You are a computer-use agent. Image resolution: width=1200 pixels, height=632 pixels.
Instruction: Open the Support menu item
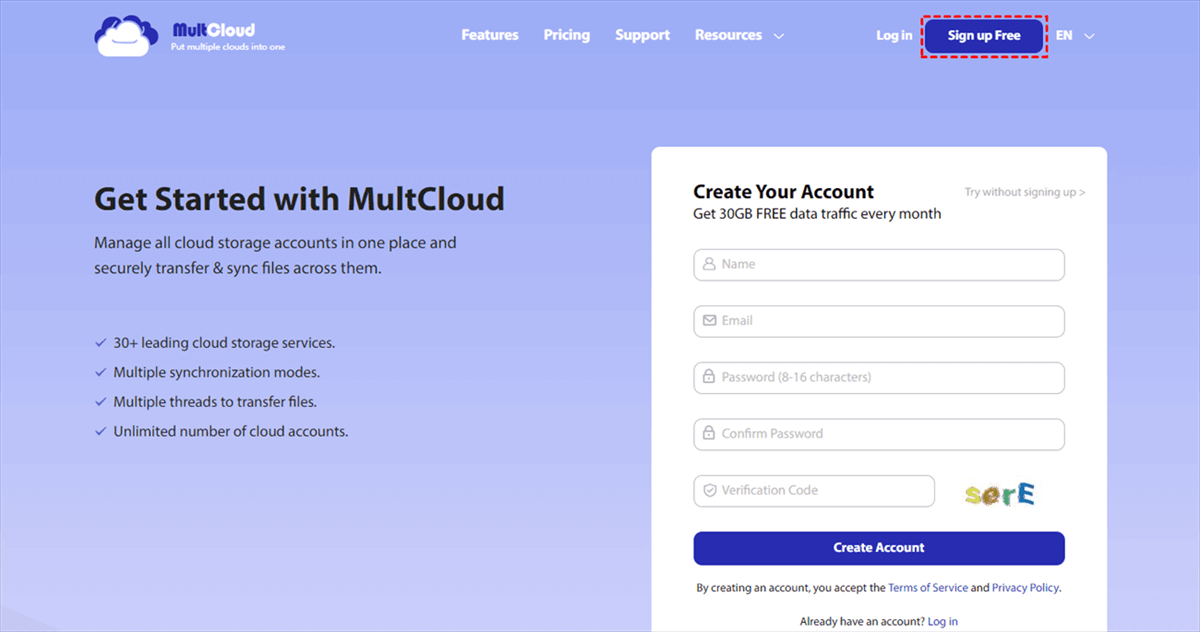point(642,34)
